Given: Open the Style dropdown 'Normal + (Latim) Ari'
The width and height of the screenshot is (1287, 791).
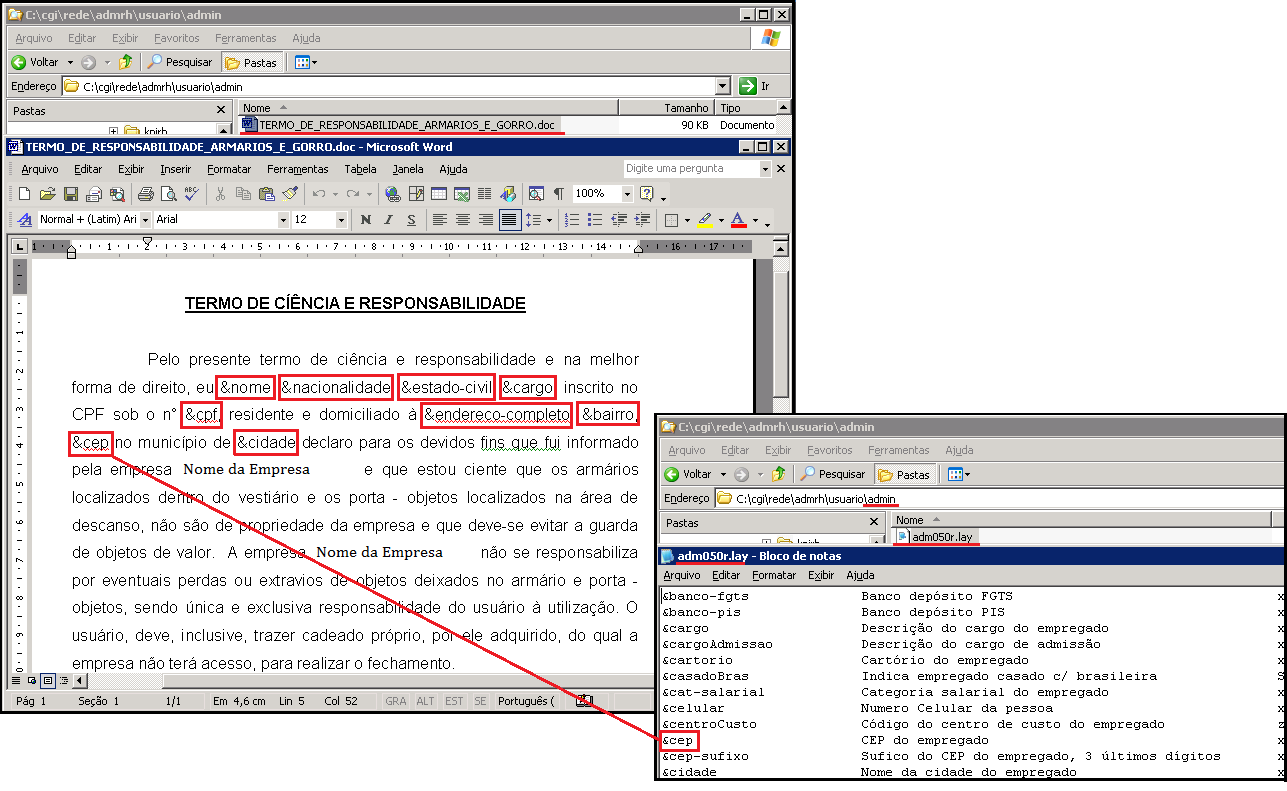Looking at the screenshot, I should point(145,219).
